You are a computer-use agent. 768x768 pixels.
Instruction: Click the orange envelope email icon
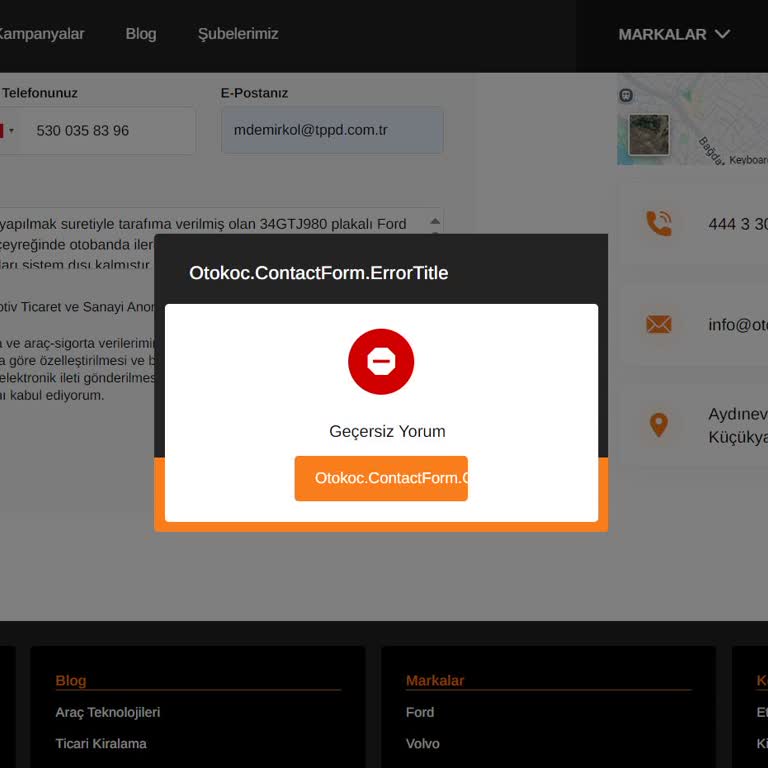[x=659, y=324]
